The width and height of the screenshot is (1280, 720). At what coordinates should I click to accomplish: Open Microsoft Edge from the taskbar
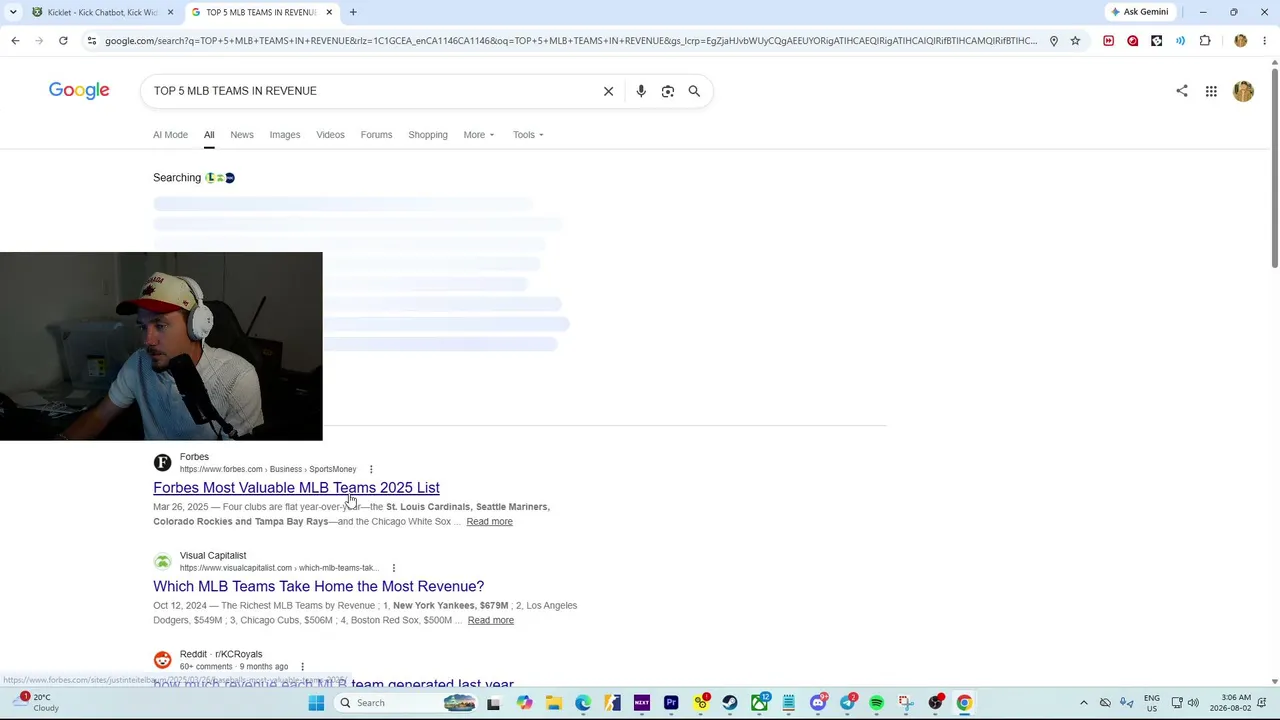[x=583, y=703]
